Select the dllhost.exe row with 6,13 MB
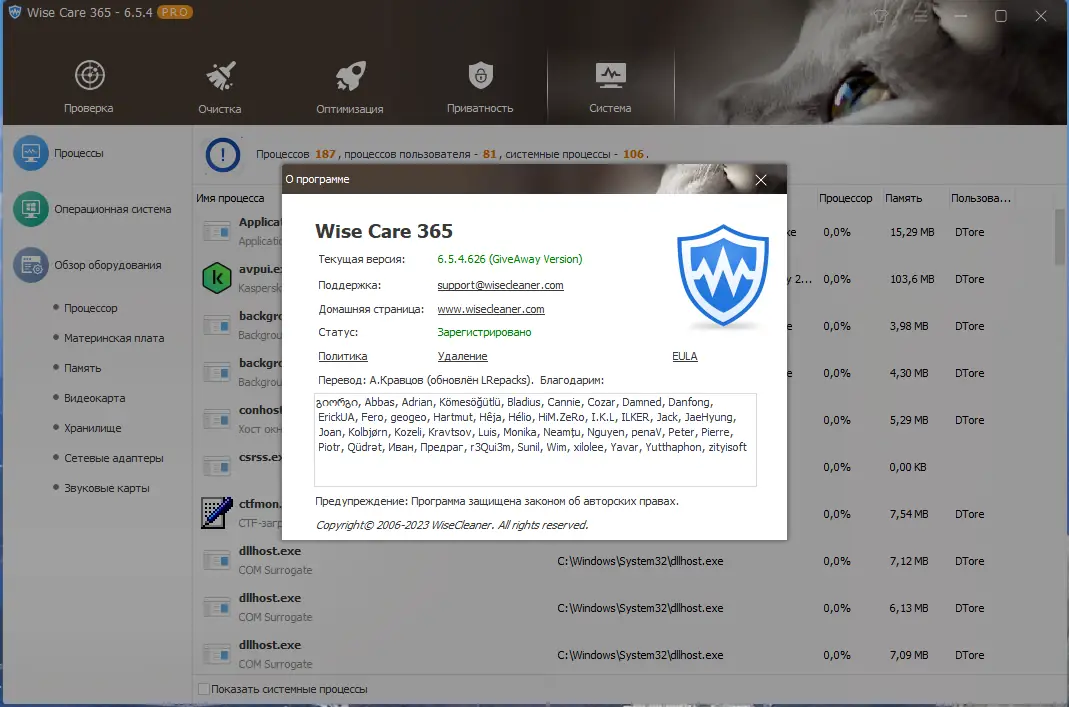Image resolution: width=1069 pixels, height=707 pixels. pos(624,608)
